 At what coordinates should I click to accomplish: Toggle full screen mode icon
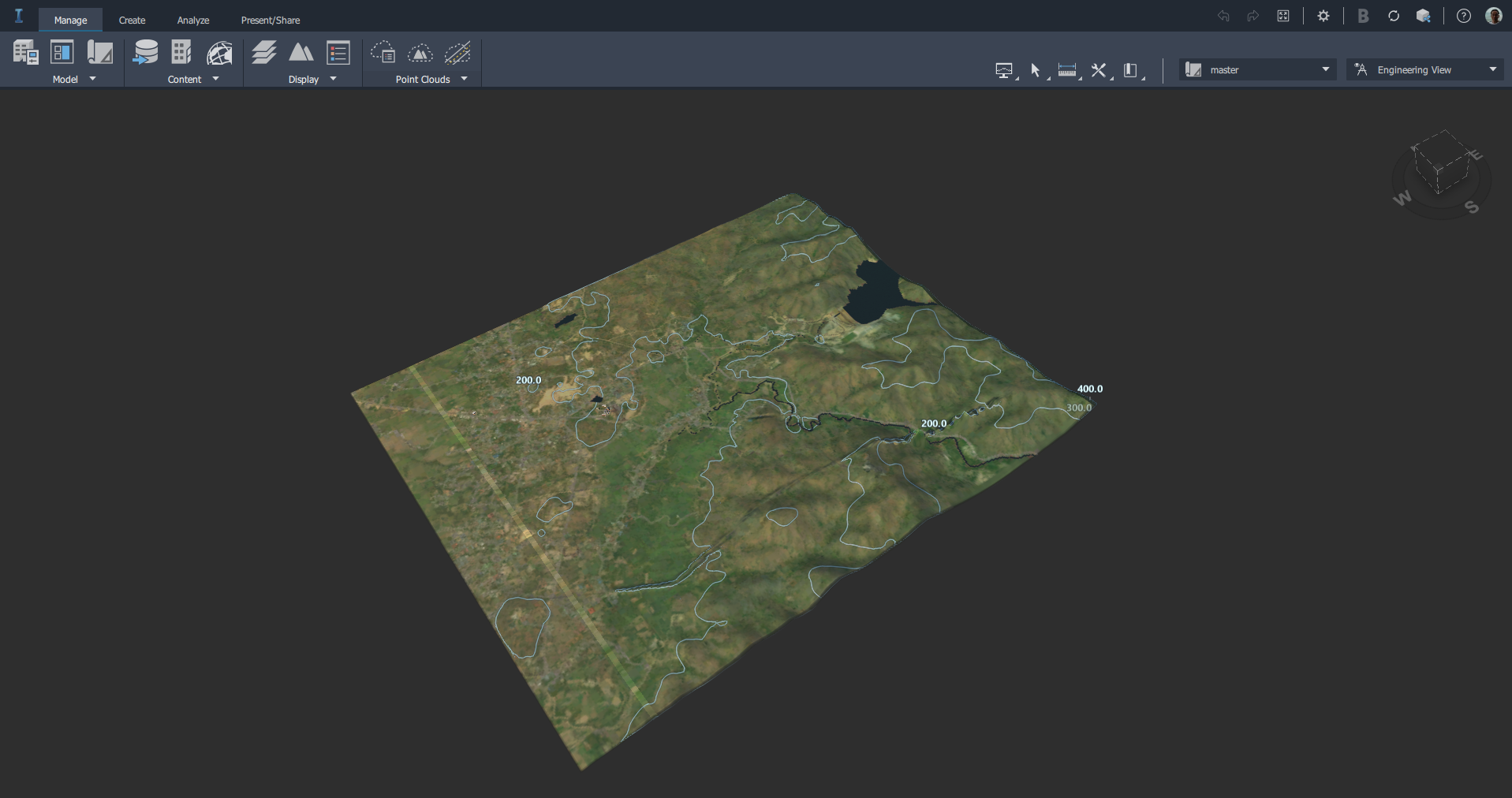1284,16
